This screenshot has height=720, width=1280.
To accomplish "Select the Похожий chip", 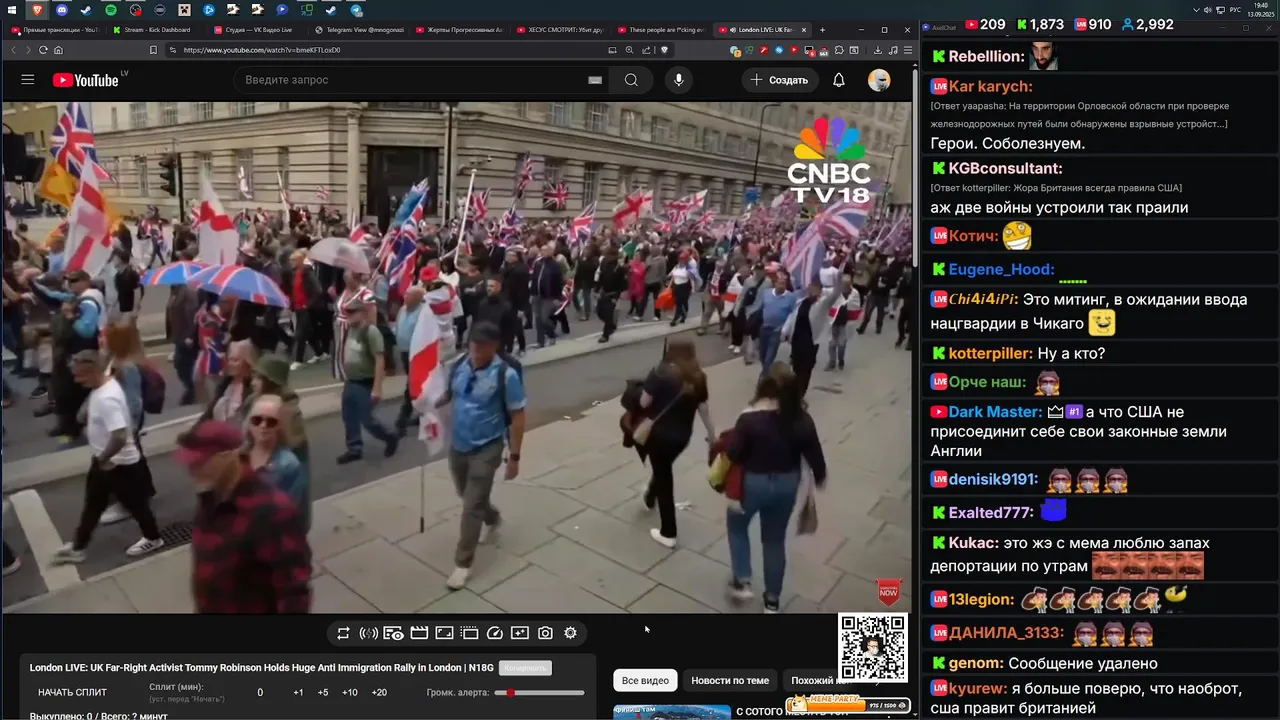I will [x=813, y=680].
